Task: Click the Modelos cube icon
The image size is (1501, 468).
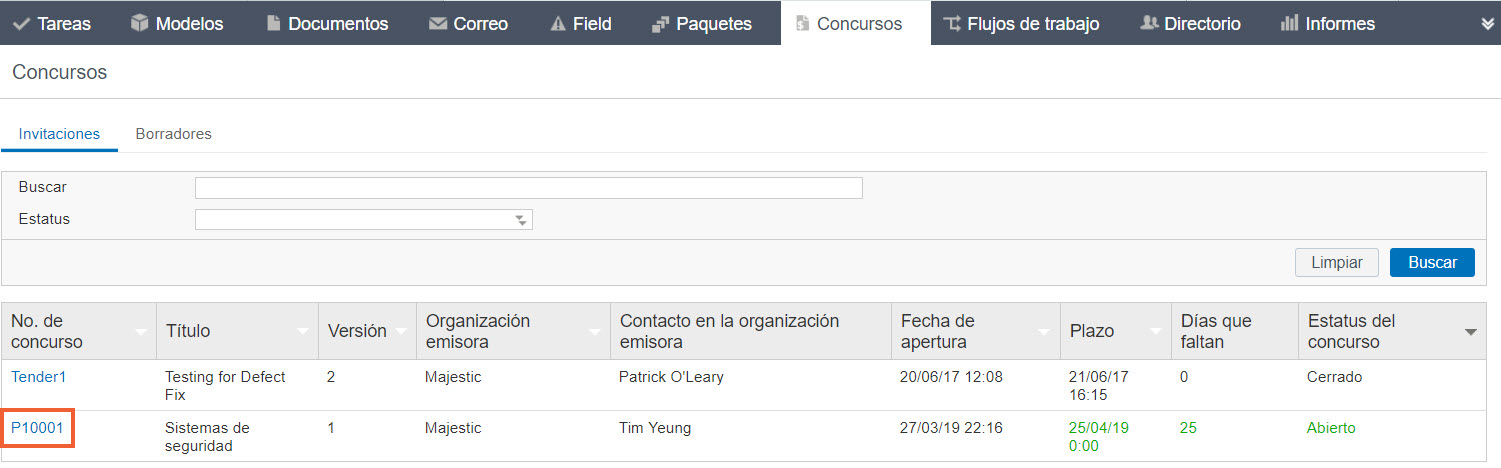Action: (140, 23)
